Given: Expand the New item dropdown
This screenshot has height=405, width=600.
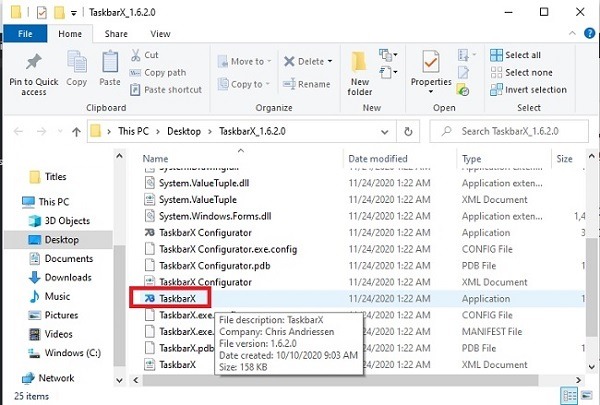Looking at the screenshot, I should click(388, 55).
